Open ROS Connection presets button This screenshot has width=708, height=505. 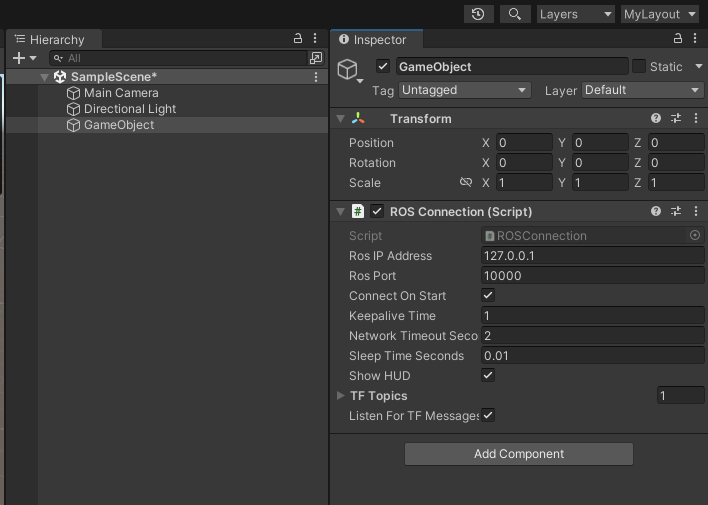point(676,211)
